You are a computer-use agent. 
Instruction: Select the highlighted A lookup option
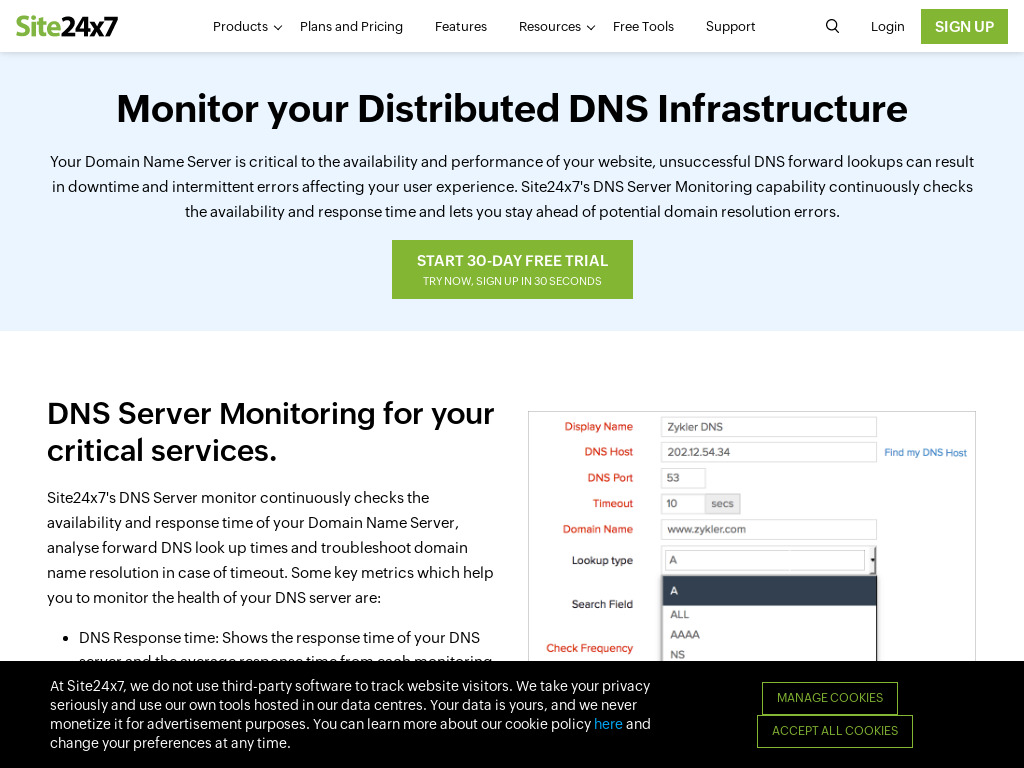click(769, 590)
